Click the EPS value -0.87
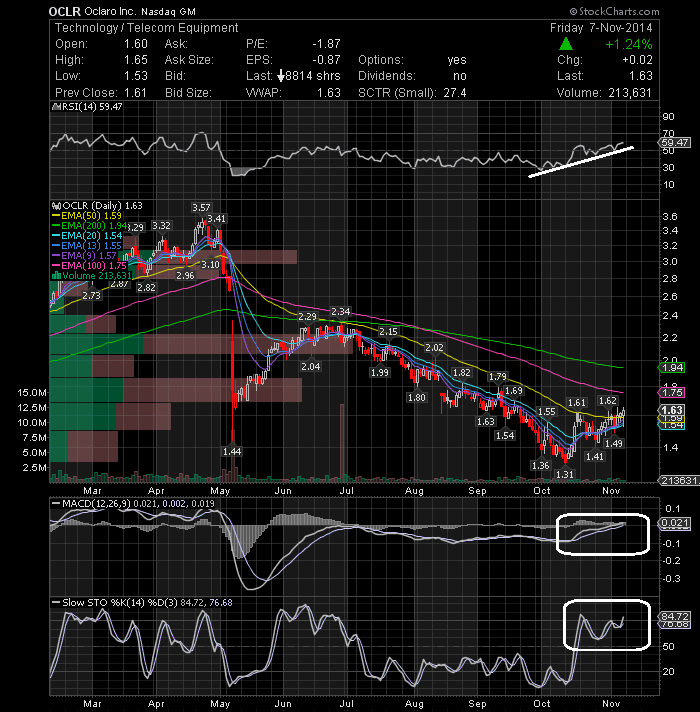 click(326, 59)
